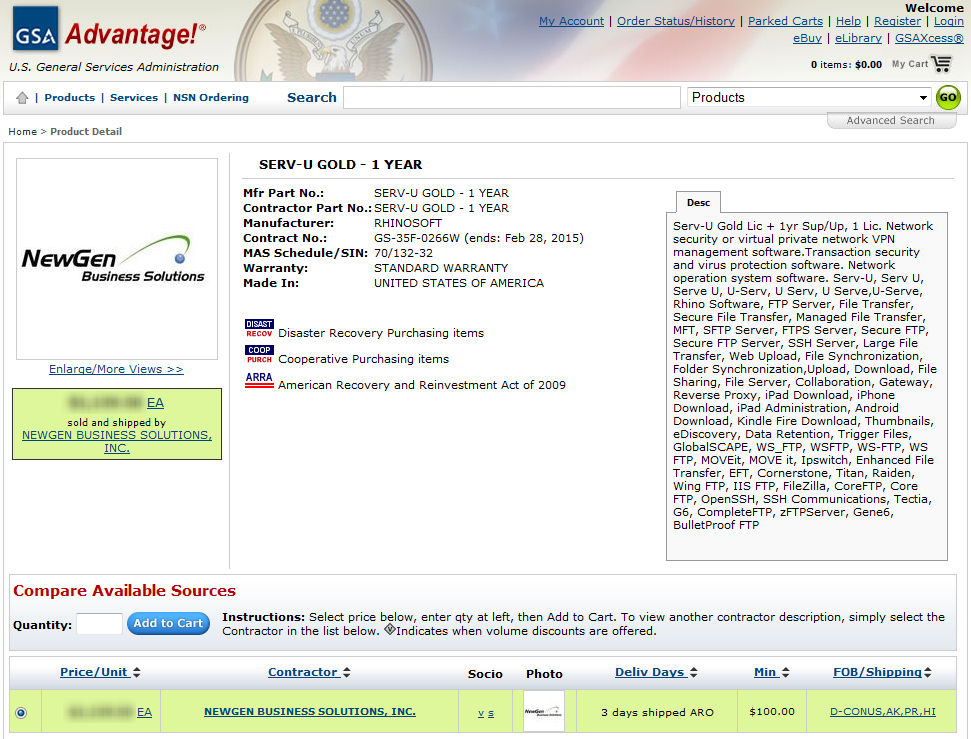Click the Cooperative Purchasing COOP icon
The width and height of the screenshot is (971, 739).
(x=259, y=355)
